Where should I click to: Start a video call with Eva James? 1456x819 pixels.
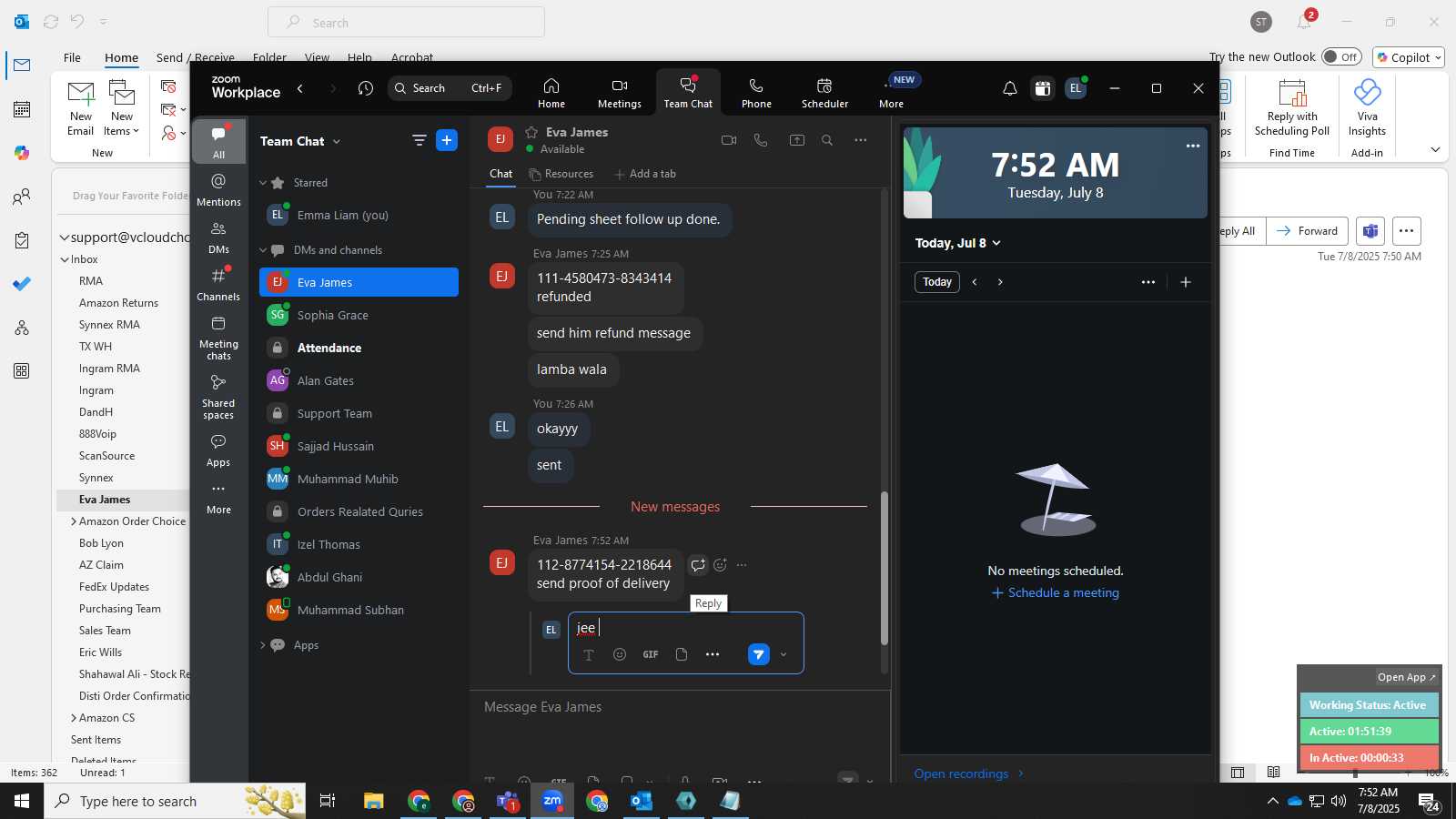pos(728,140)
